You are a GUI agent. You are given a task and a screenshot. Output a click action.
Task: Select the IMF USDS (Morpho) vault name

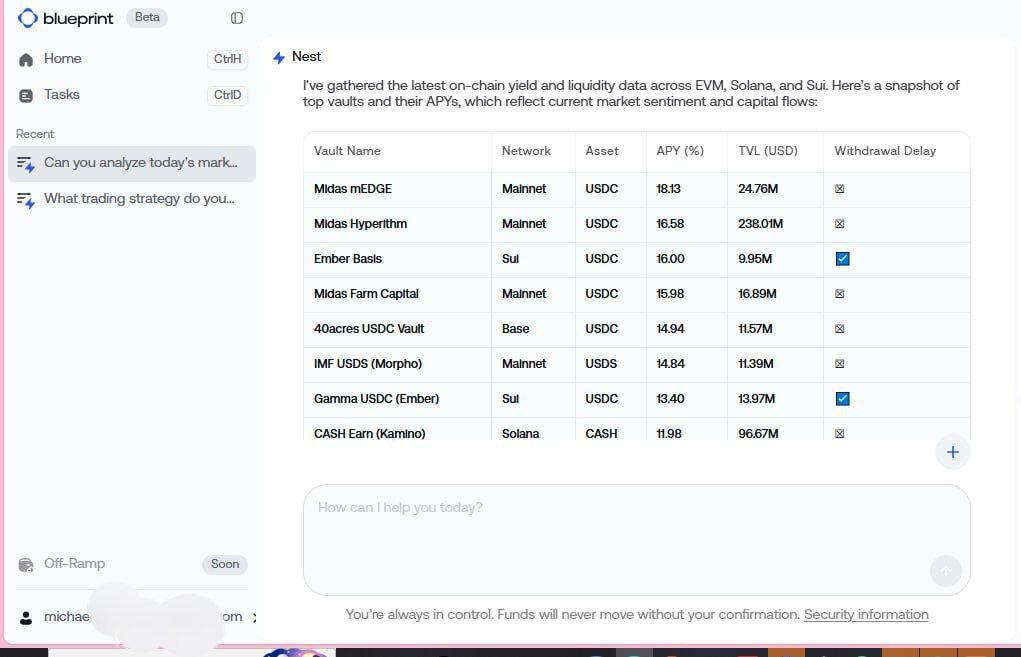(x=368, y=364)
